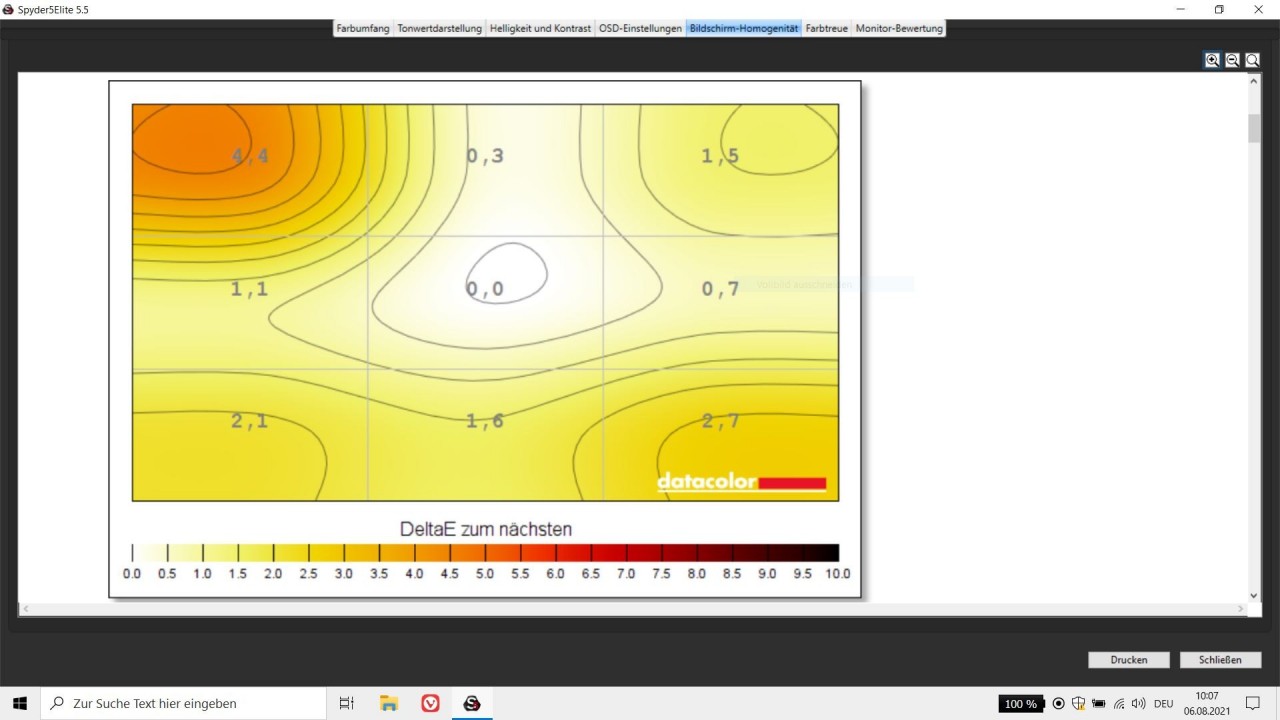Open Wi-Fi network settings in tray
Viewport: 1280px width, 720px height.
tap(1119, 703)
